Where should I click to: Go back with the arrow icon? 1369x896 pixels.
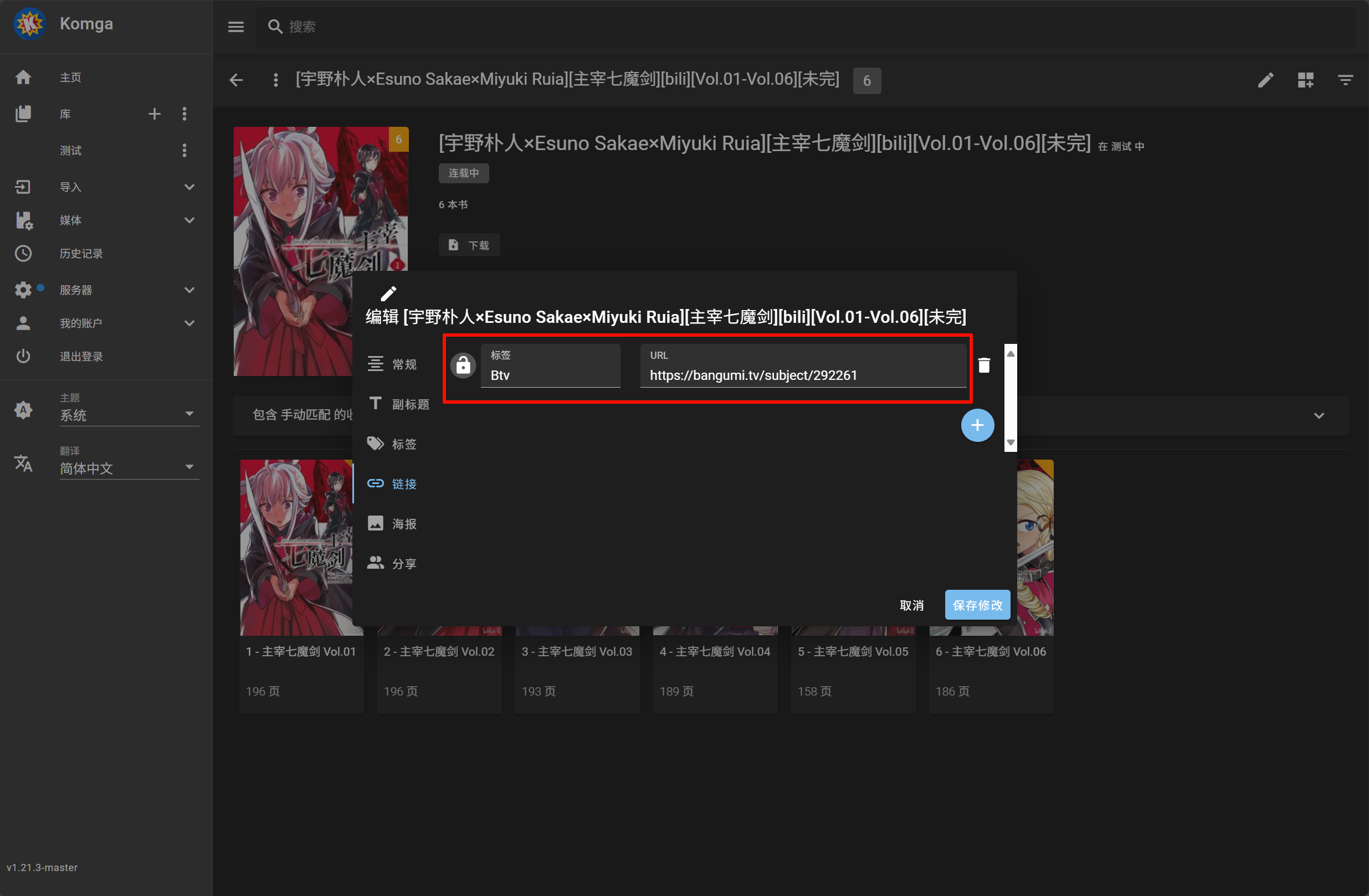point(237,80)
